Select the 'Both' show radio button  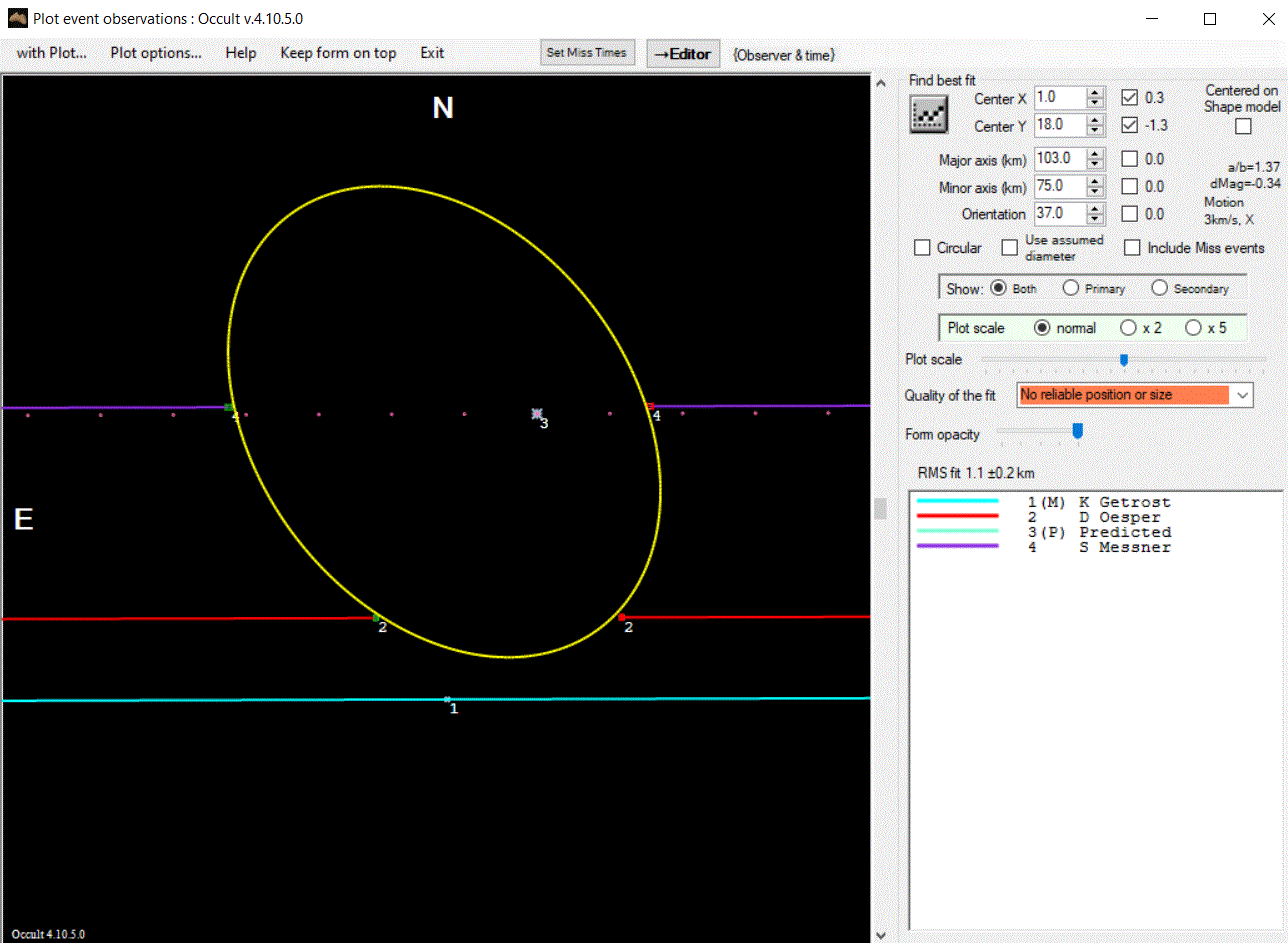click(998, 288)
